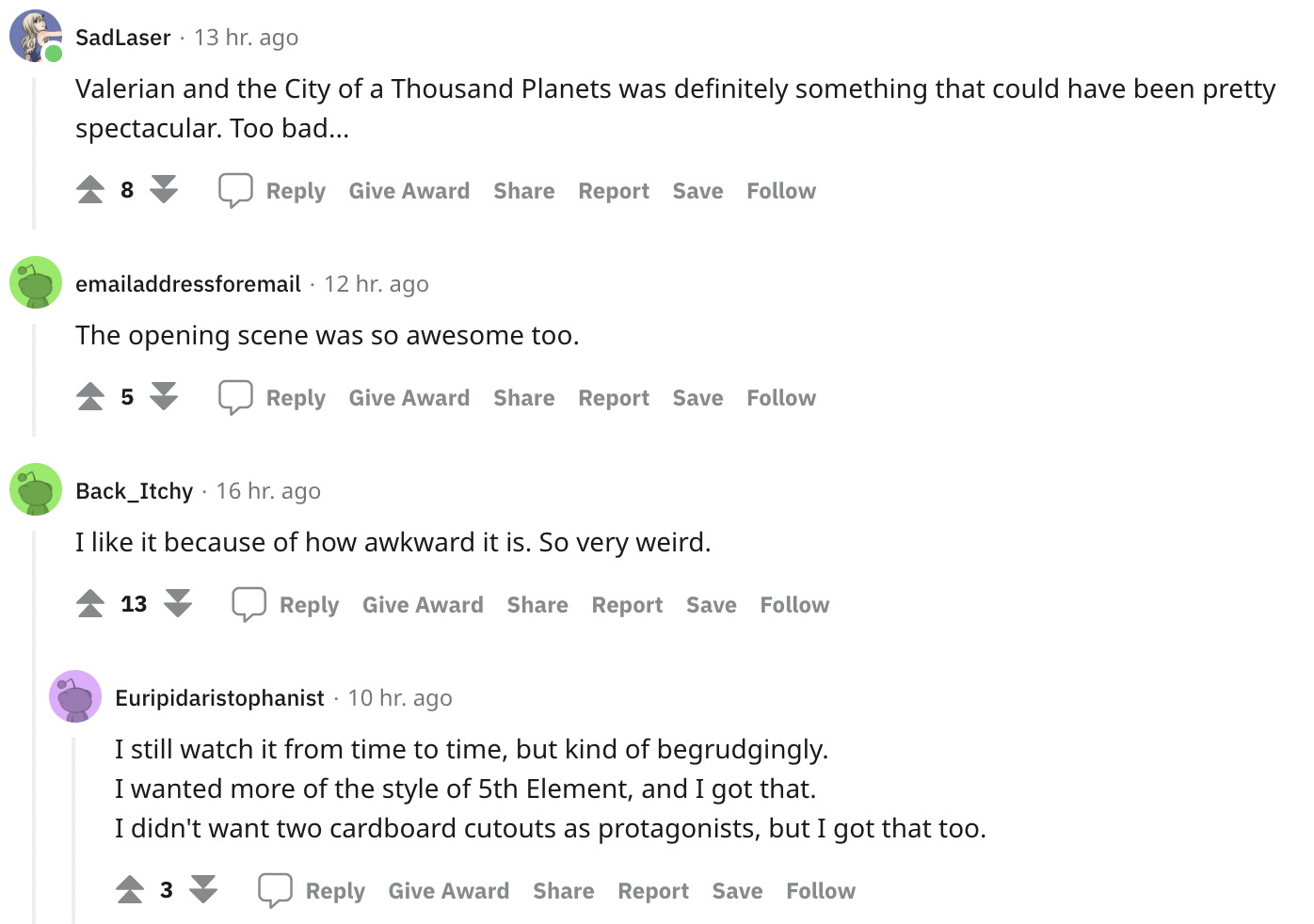Upvote Euripidaristophanist's reply

click(130, 890)
